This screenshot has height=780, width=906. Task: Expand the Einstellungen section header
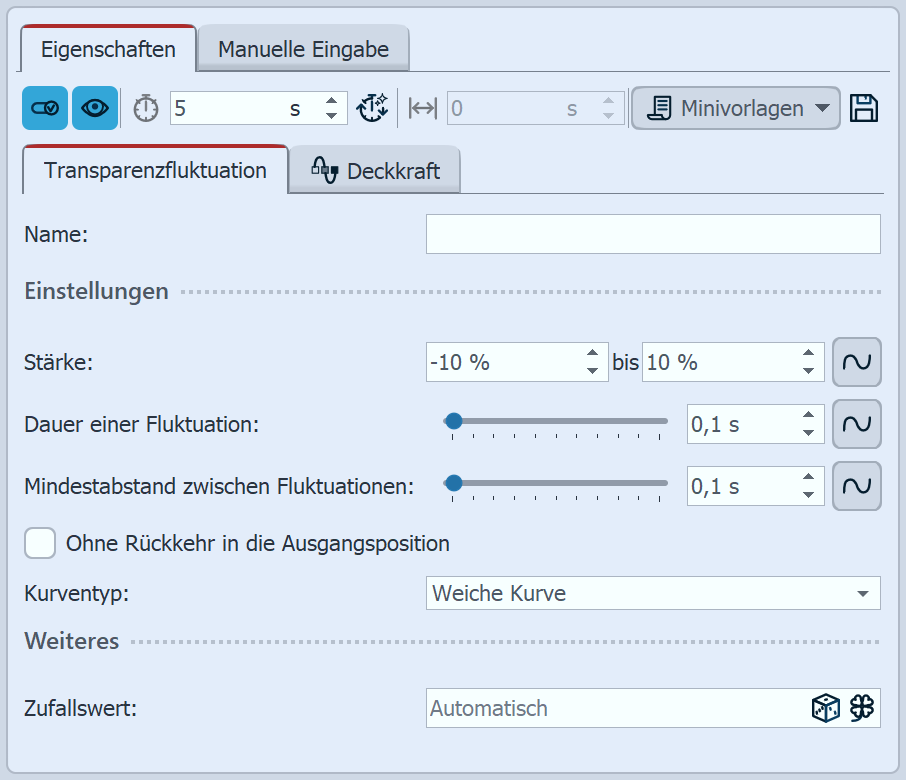click(x=94, y=291)
